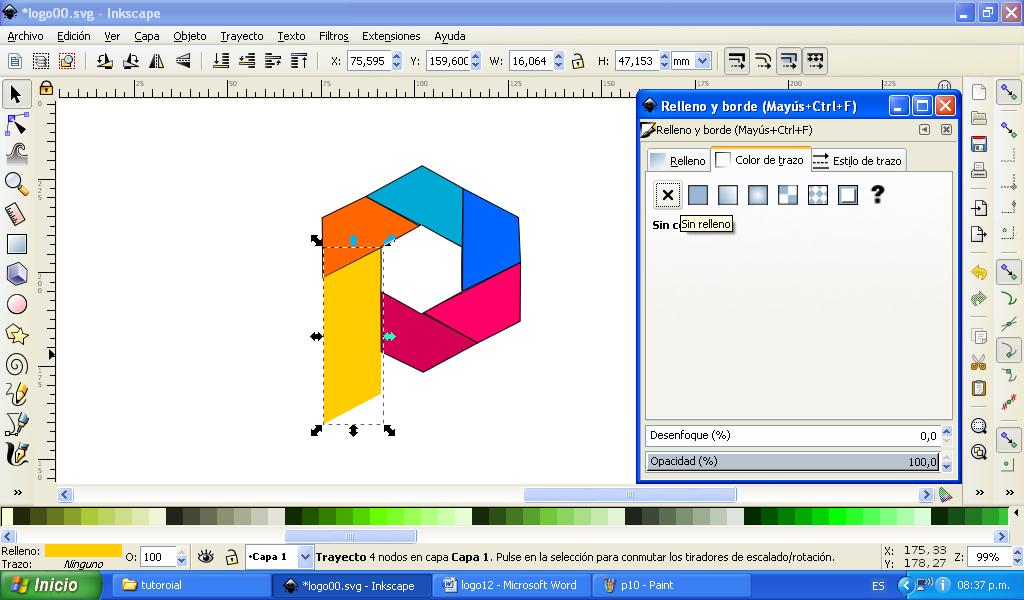1024x600 pixels.
Task: Toggle the width/height lock ratio padlock
Action: [x=577, y=61]
